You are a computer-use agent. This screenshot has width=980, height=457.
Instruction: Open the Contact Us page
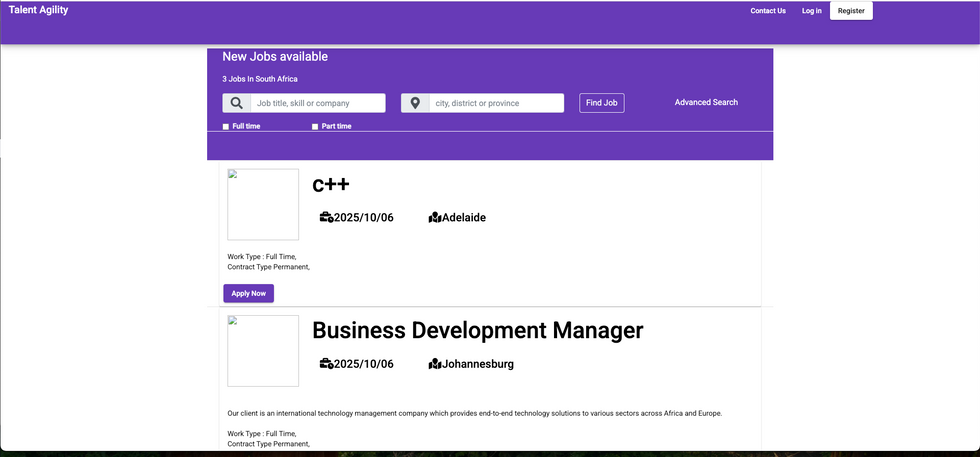(768, 11)
